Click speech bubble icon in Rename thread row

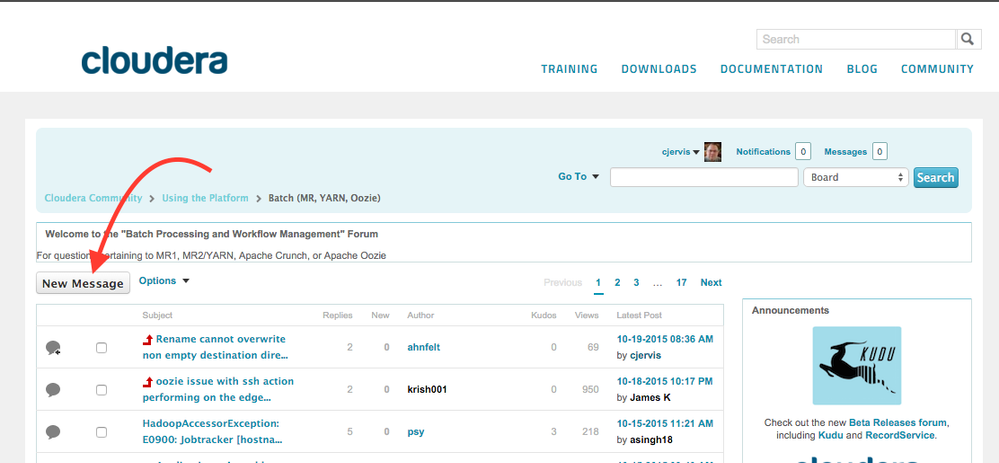coord(54,348)
